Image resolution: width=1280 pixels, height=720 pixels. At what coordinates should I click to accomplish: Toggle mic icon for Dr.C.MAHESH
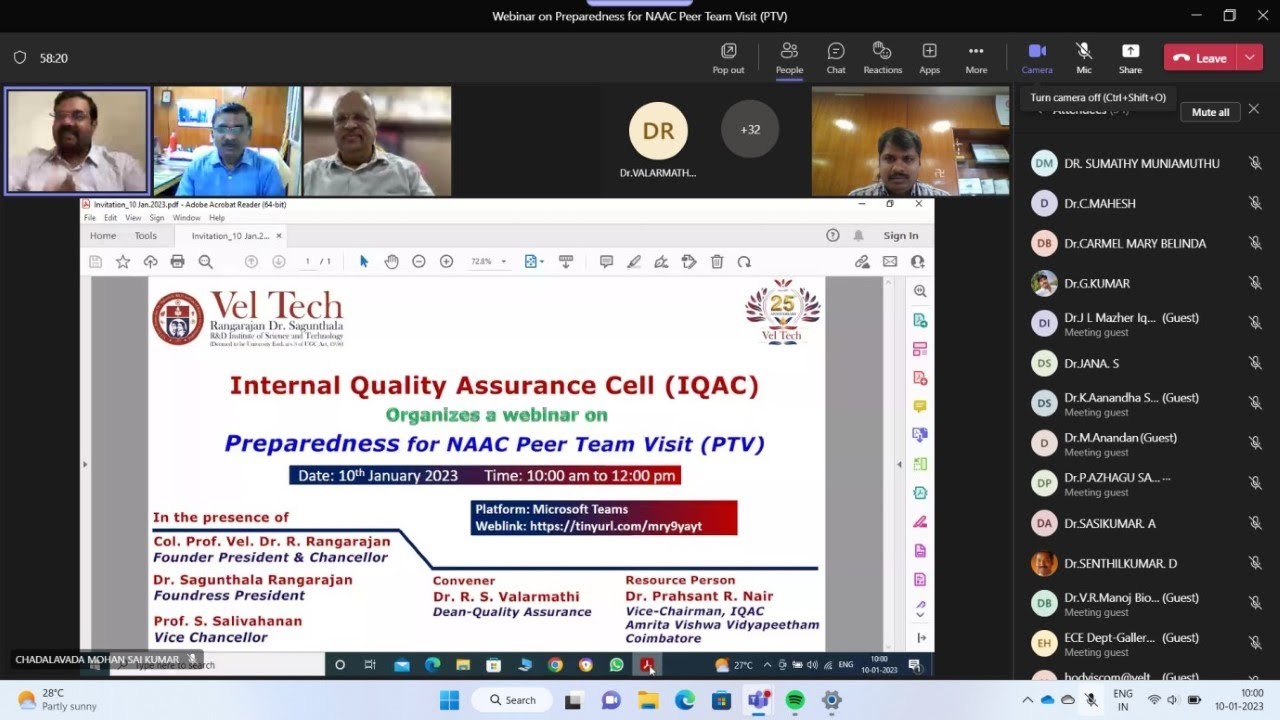[1255, 203]
